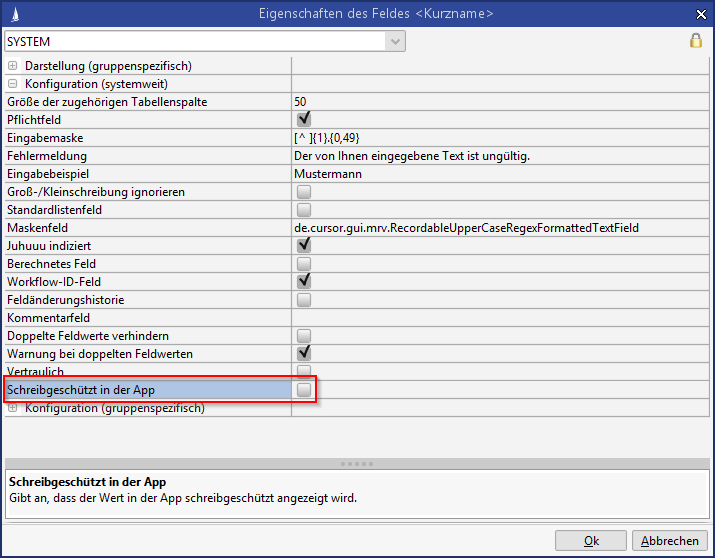Click the splitter handle above description panel
This screenshot has height=558, width=715.
(357, 464)
